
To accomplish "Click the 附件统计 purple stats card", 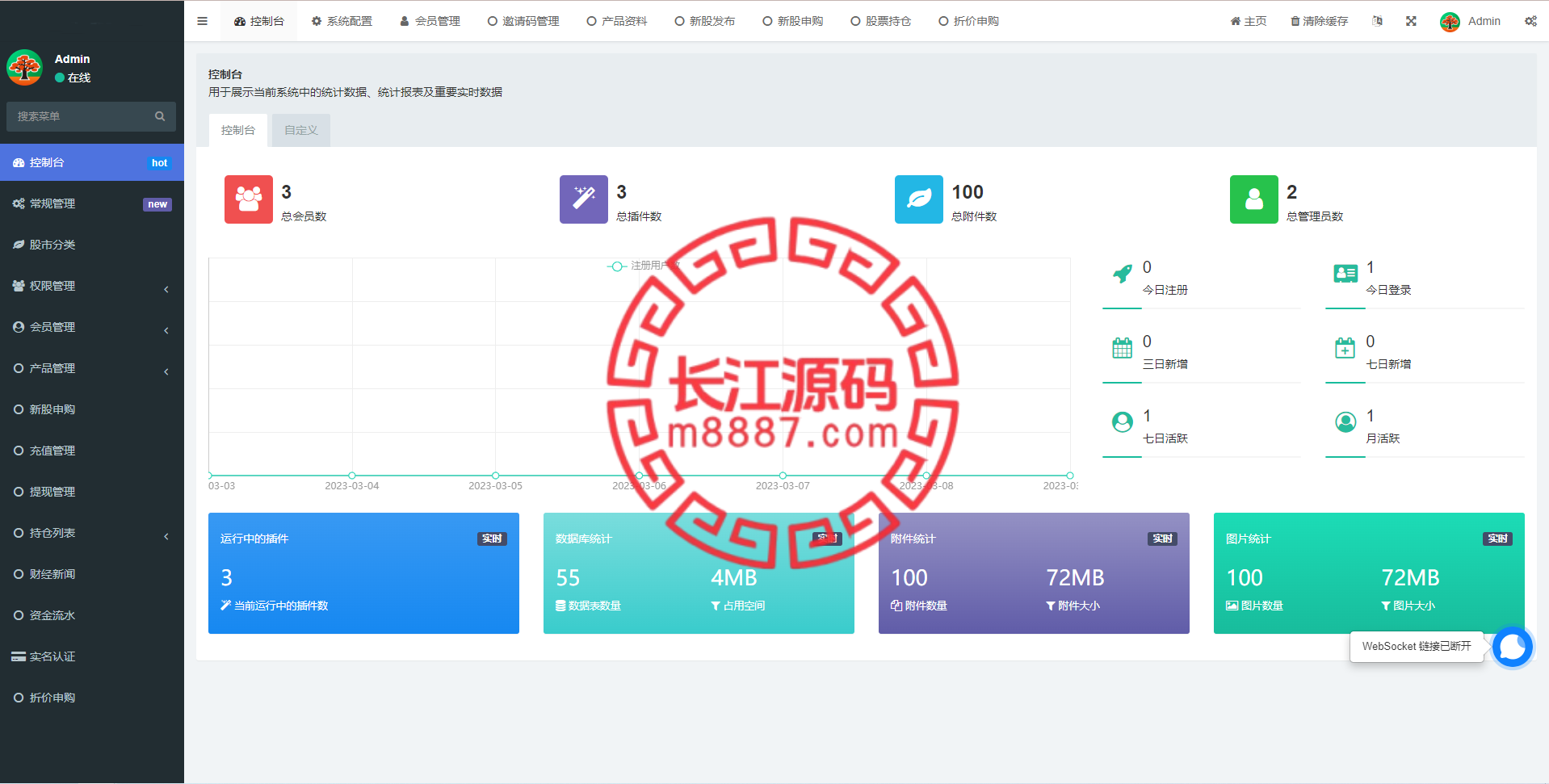I will pyautogui.click(x=1034, y=573).
